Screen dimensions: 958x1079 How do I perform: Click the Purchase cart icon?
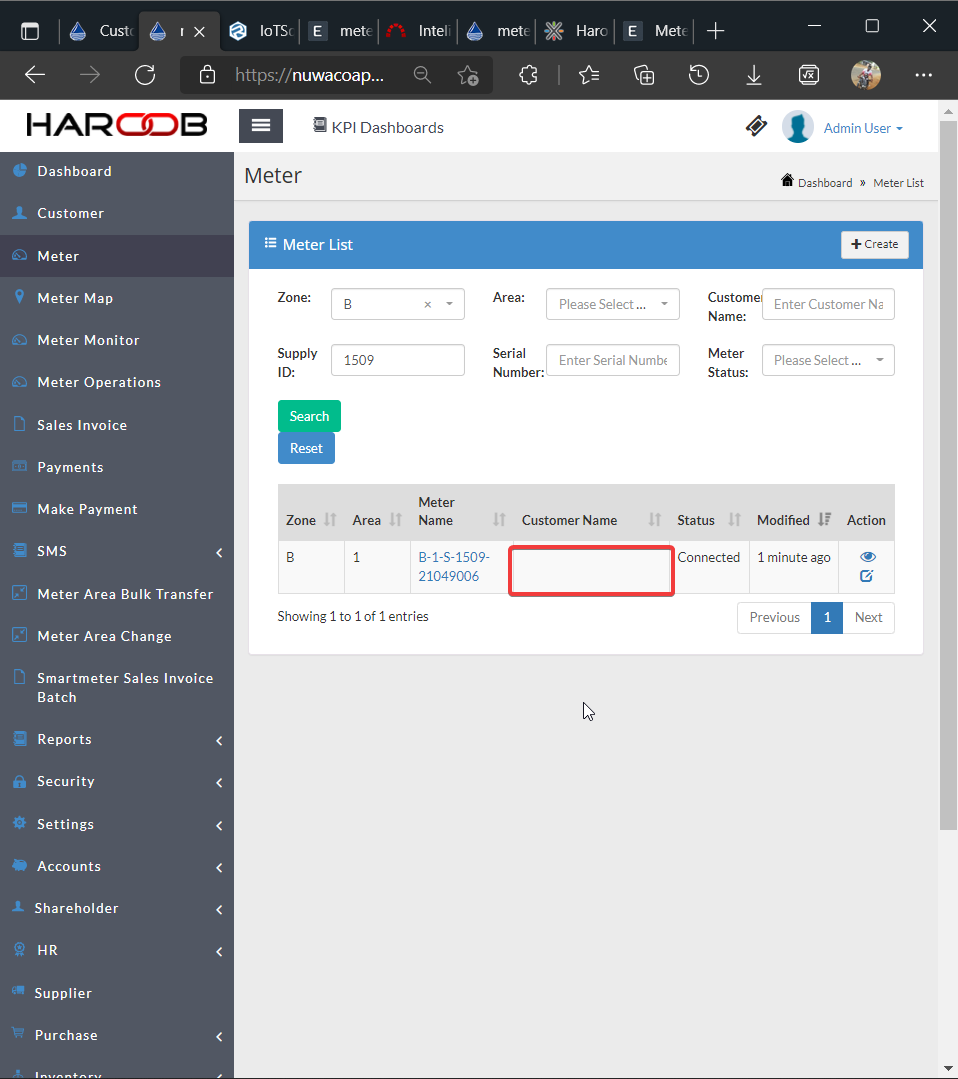click(19, 1032)
